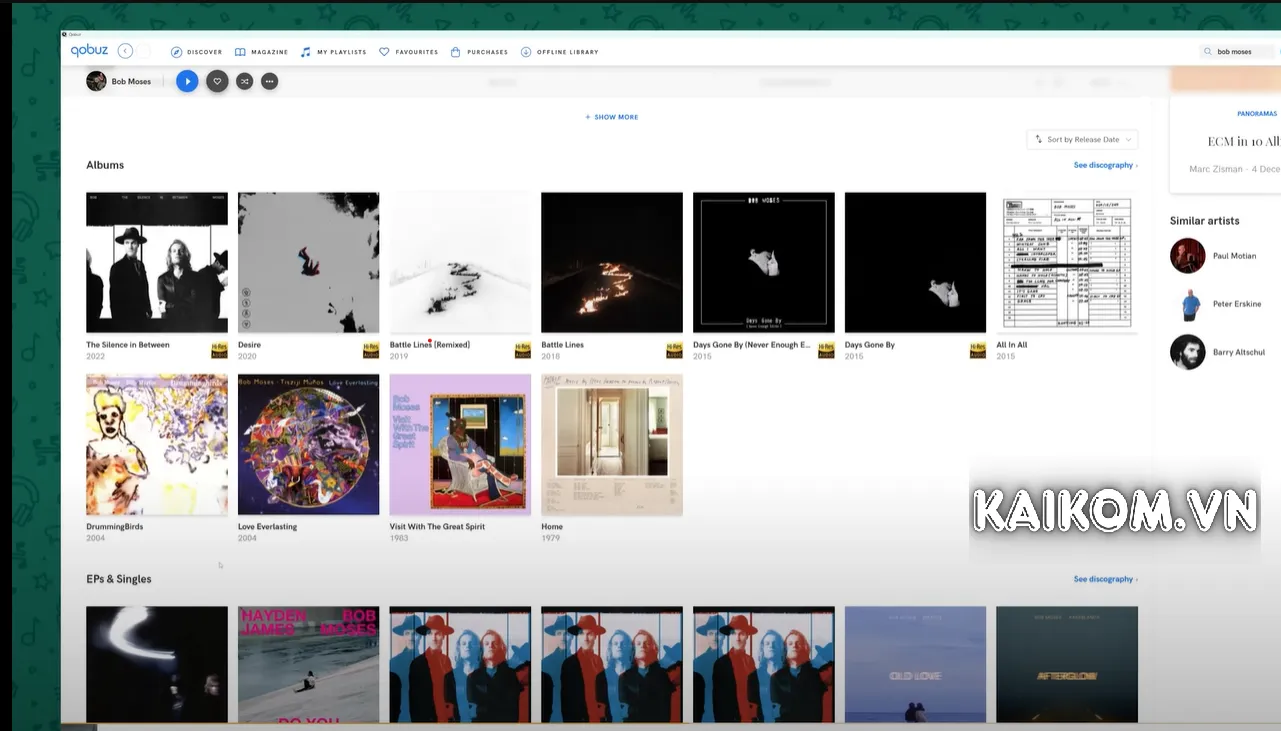Open See discography beside the Albums heading
Image resolution: width=1281 pixels, height=731 pixels.
[x=1104, y=165]
